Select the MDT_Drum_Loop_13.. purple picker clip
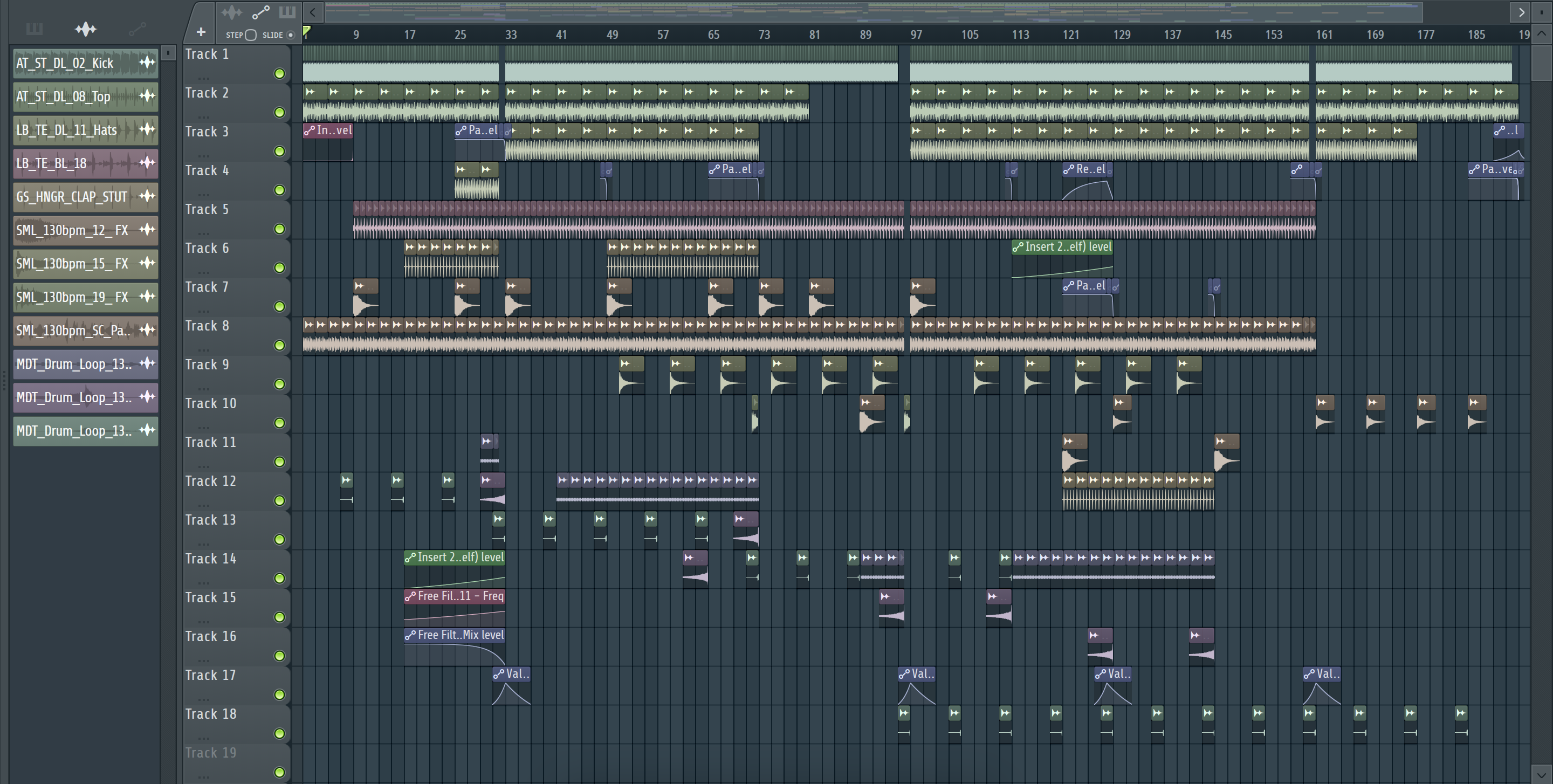Image resolution: width=1553 pixels, height=784 pixels. pos(86,397)
